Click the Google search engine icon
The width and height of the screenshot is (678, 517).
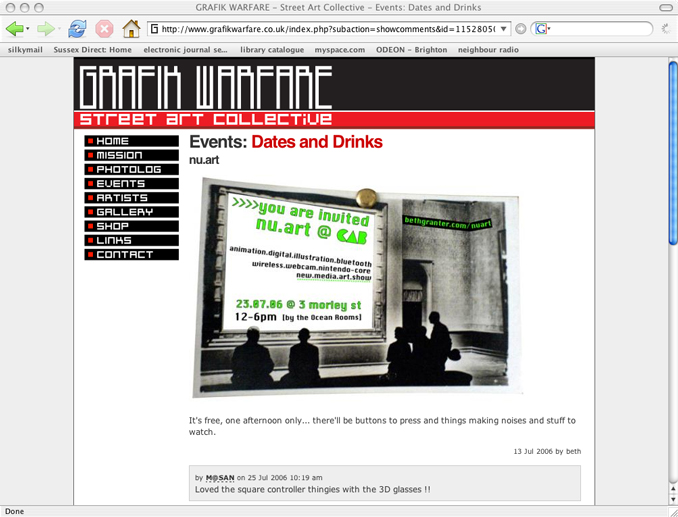[541, 29]
